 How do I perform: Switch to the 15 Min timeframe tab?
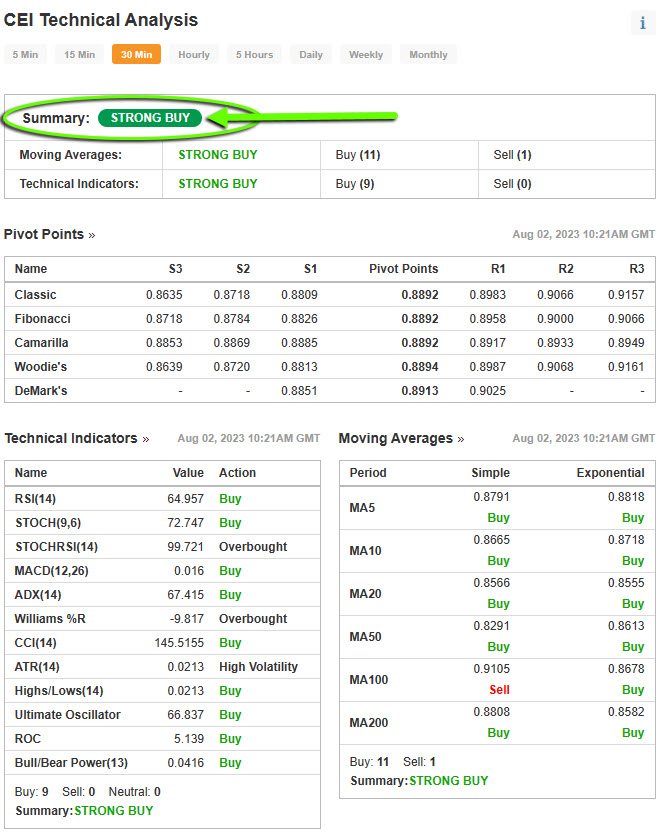pyautogui.click(x=80, y=55)
